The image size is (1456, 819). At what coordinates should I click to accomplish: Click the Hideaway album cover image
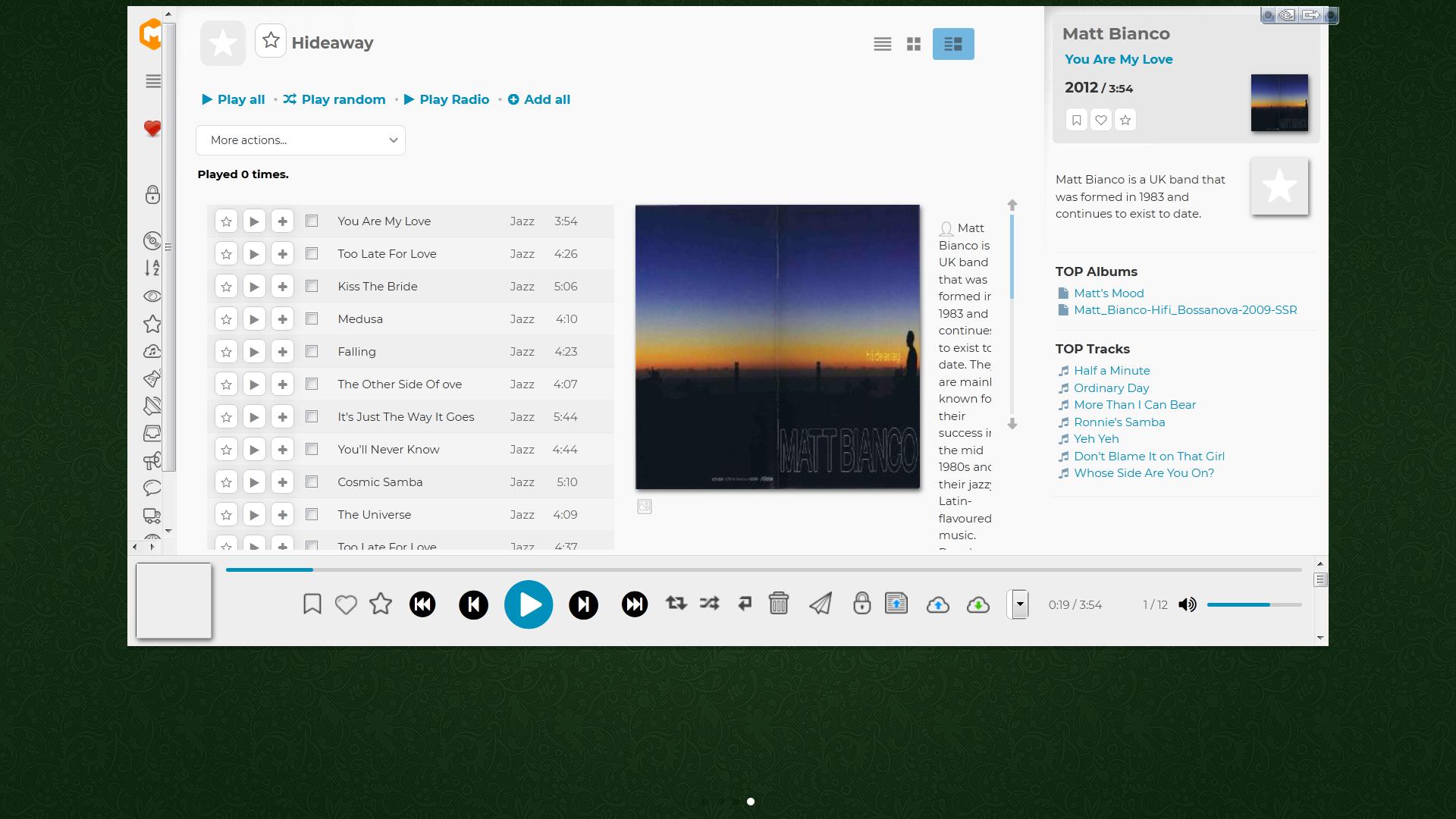click(x=777, y=347)
